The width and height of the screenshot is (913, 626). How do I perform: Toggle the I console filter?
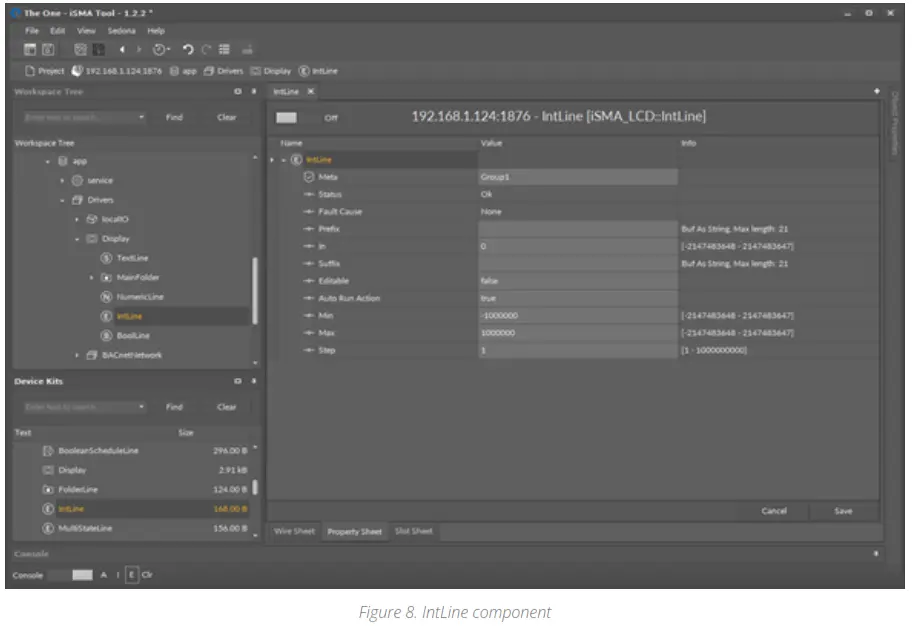[118, 575]
